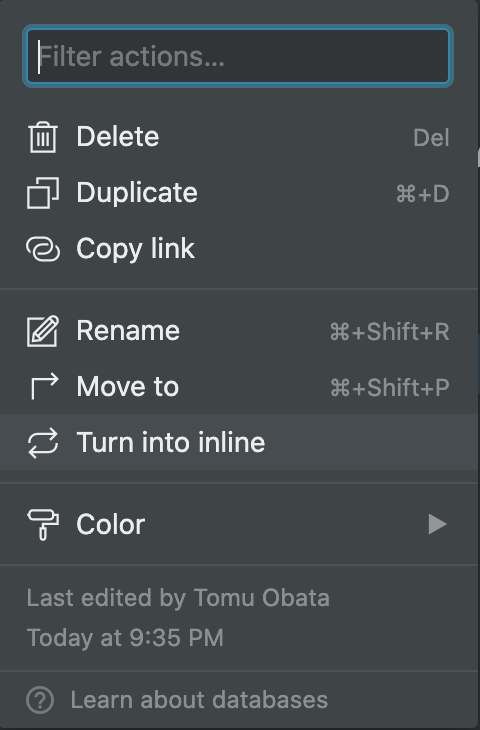The height and width of the screenshot is (730, 480).
Task: Select Copy link option
Action: [239, 249]
